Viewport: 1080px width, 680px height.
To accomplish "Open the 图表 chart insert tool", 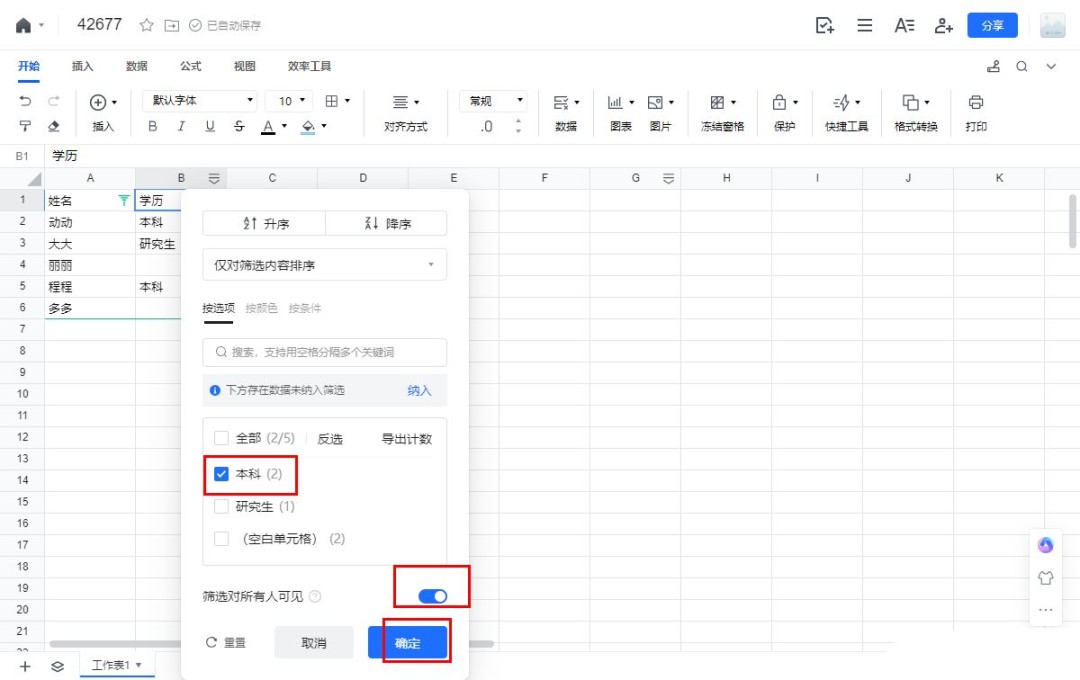I will tap(614, 100).
